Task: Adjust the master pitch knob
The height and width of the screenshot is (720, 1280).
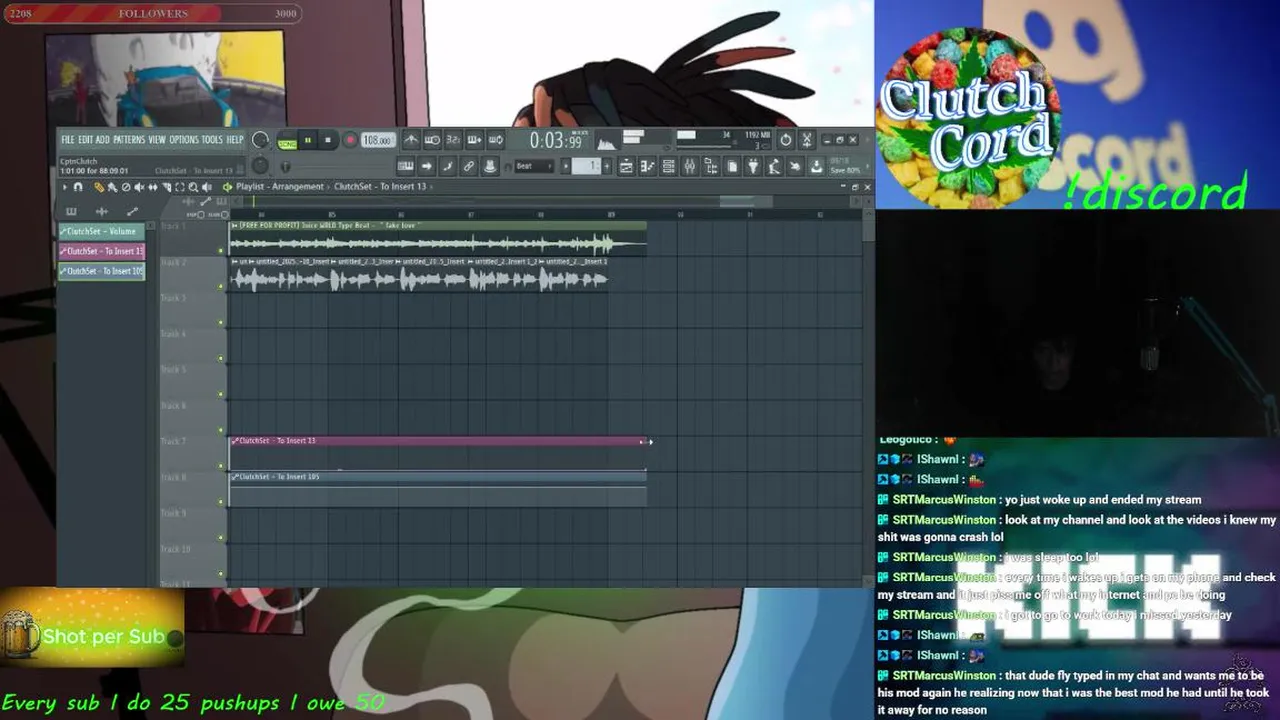Action: click(260, 165)
